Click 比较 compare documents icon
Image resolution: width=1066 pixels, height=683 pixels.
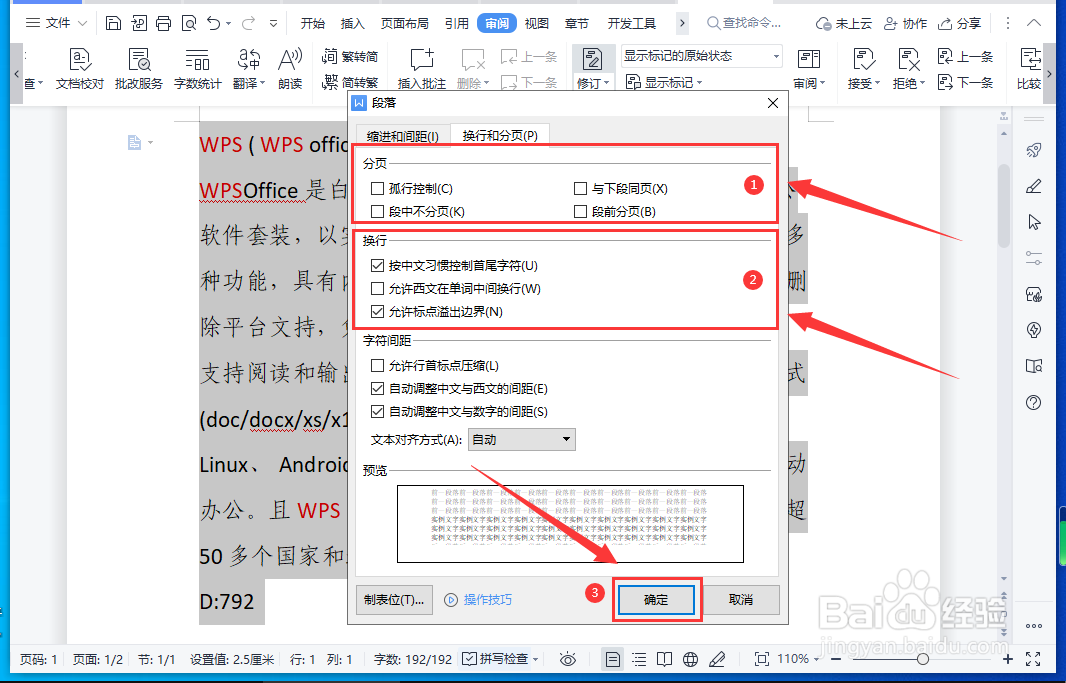click(x=1029, y=69)
